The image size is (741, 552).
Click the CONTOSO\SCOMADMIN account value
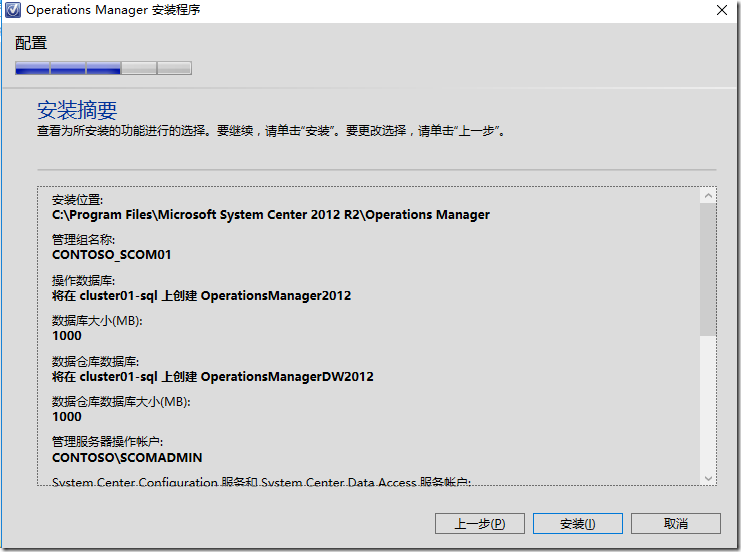tap(127, 457)
